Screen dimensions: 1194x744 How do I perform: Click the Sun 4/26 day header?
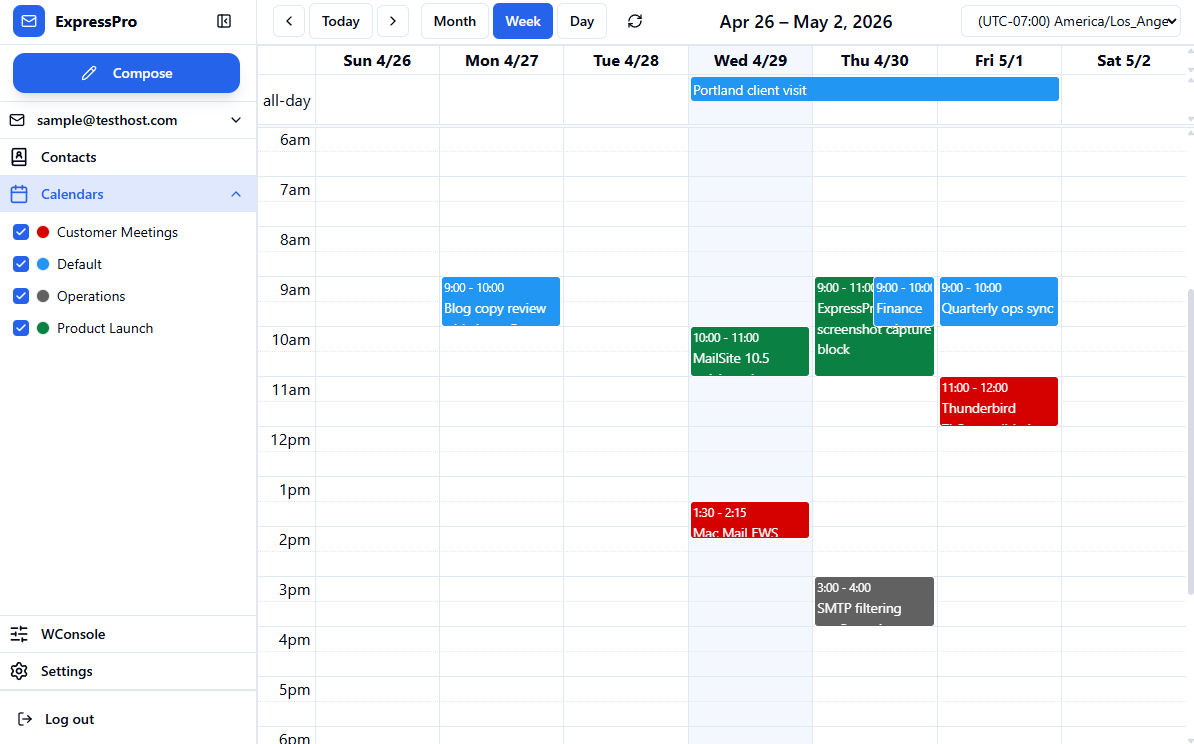(377, 61)
